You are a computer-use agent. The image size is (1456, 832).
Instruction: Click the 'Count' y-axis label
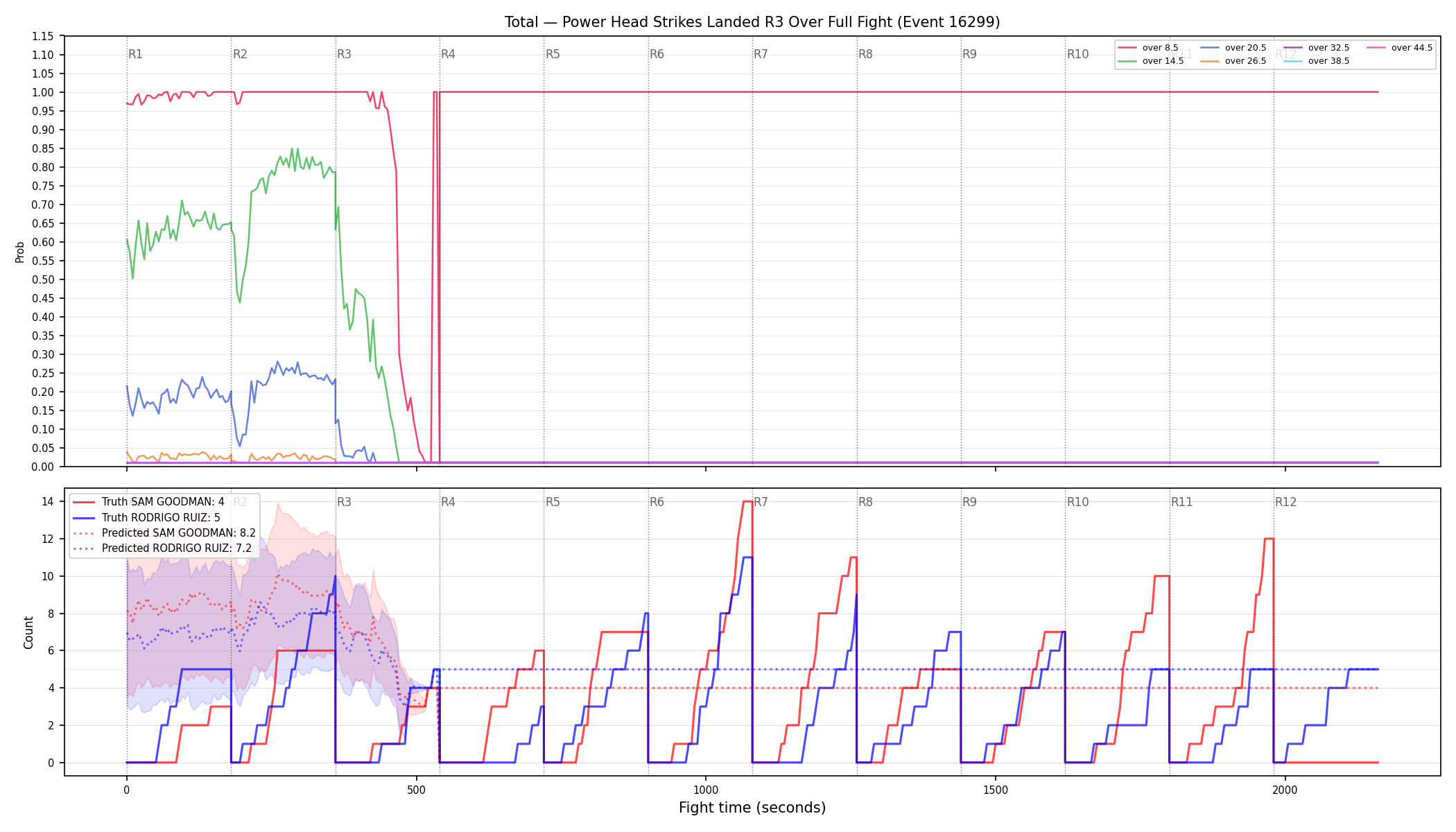pos(28,632)
